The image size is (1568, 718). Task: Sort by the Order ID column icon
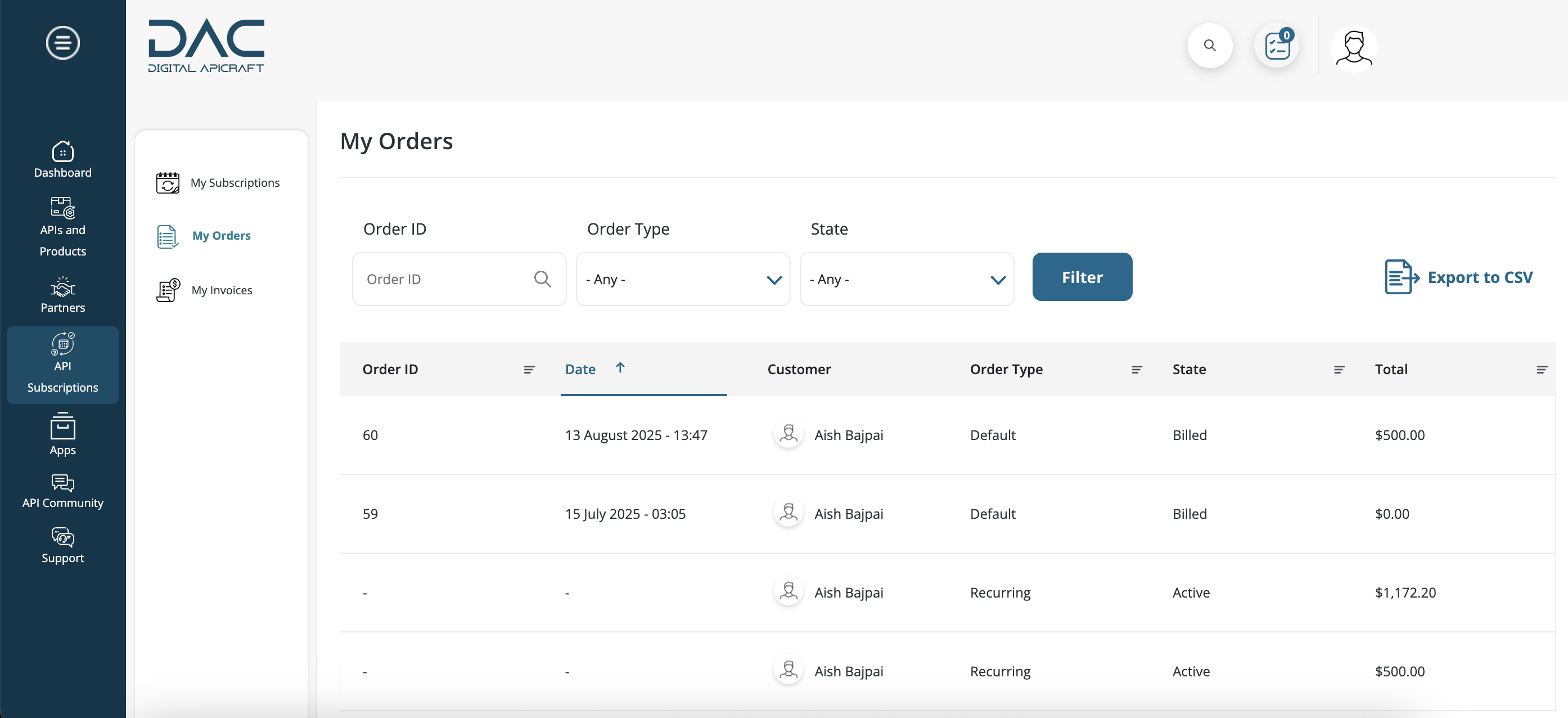pos(529,370)
